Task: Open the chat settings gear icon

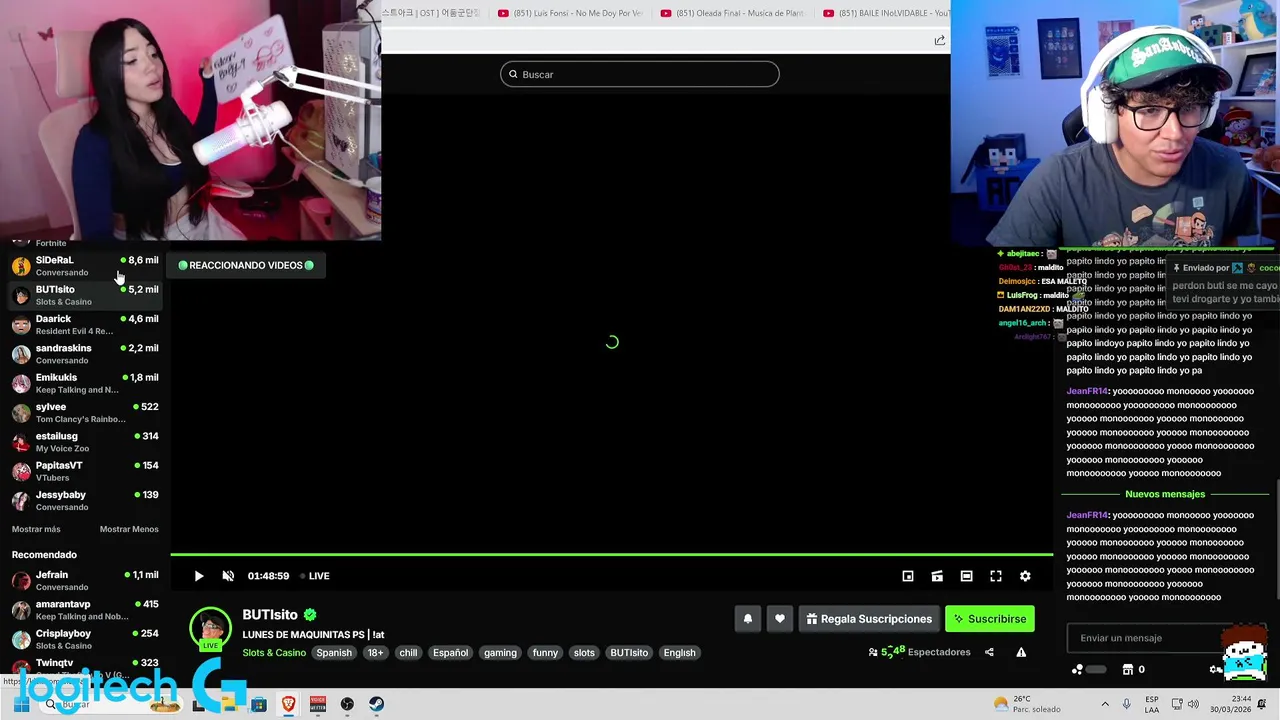Action: (1216, 669)
